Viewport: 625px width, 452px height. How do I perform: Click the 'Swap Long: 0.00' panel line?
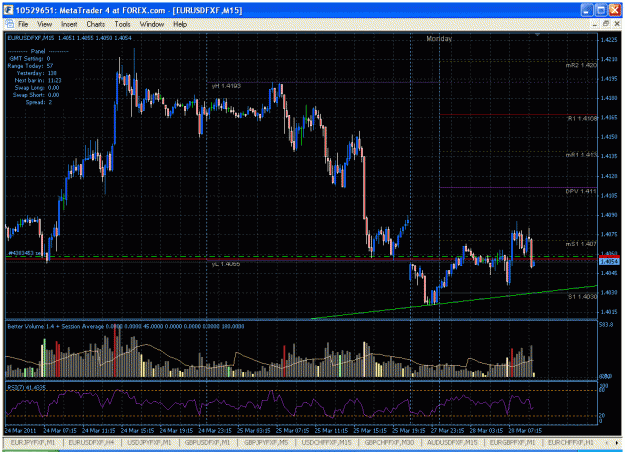pyautogui.click(x=37, y=88)
